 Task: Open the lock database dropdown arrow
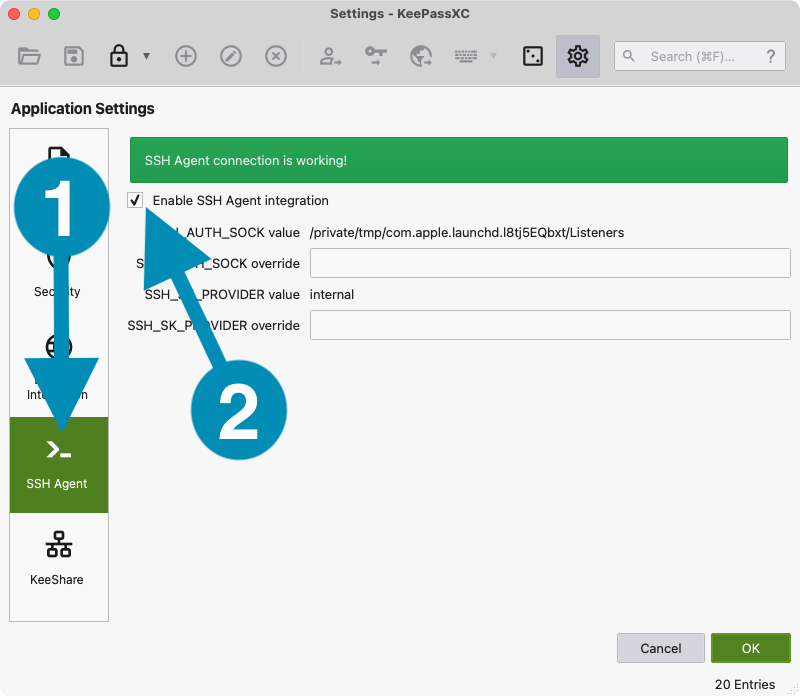pos(146,56)
